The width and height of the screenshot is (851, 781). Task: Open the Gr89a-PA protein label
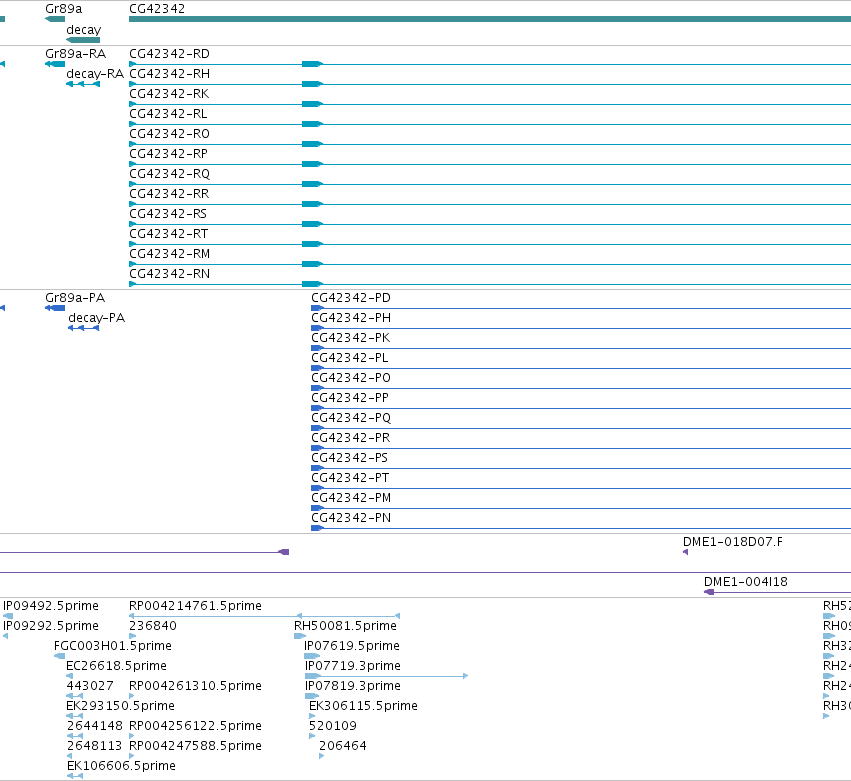(75, 298)
